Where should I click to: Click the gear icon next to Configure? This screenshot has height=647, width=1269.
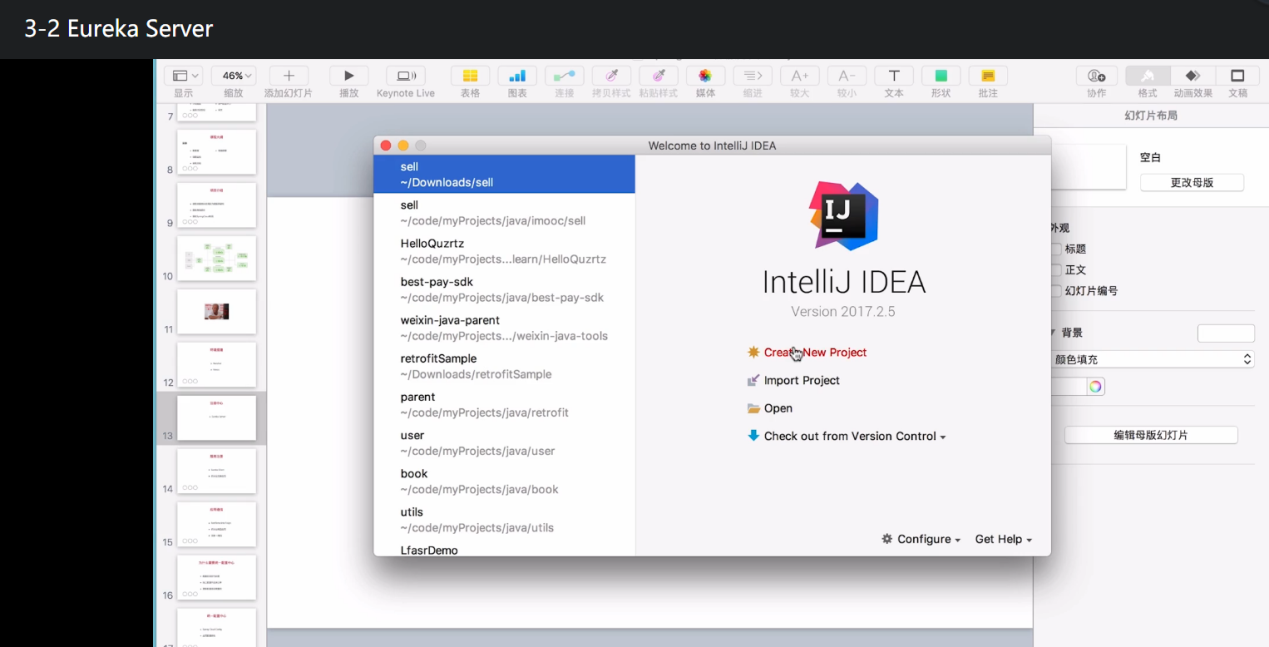(x=887, y=539)
